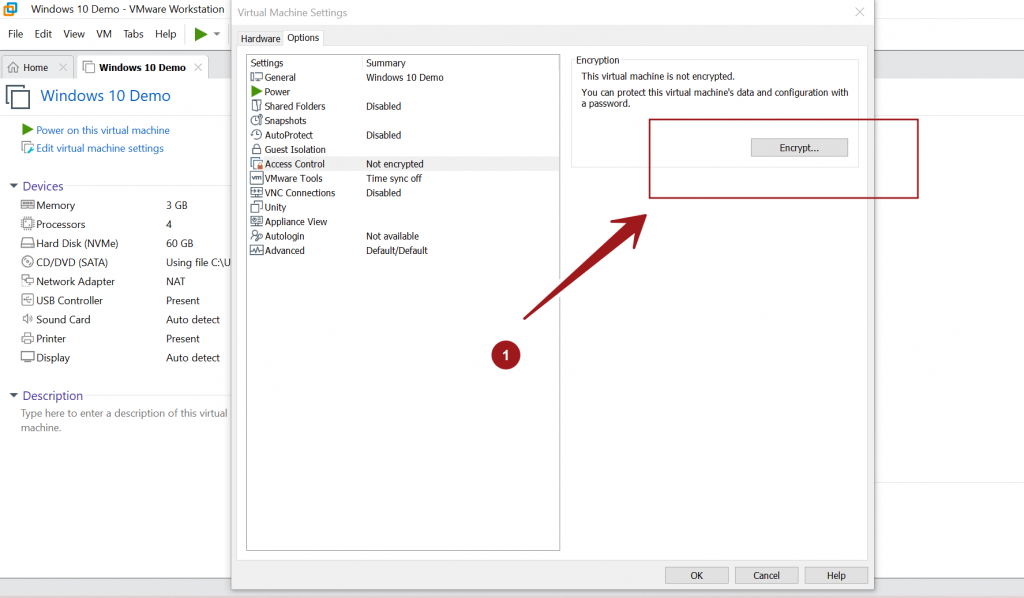Select the Guest Isolation padlock icon
Viewport: 1024px width, 598px height.
[256, 149]
